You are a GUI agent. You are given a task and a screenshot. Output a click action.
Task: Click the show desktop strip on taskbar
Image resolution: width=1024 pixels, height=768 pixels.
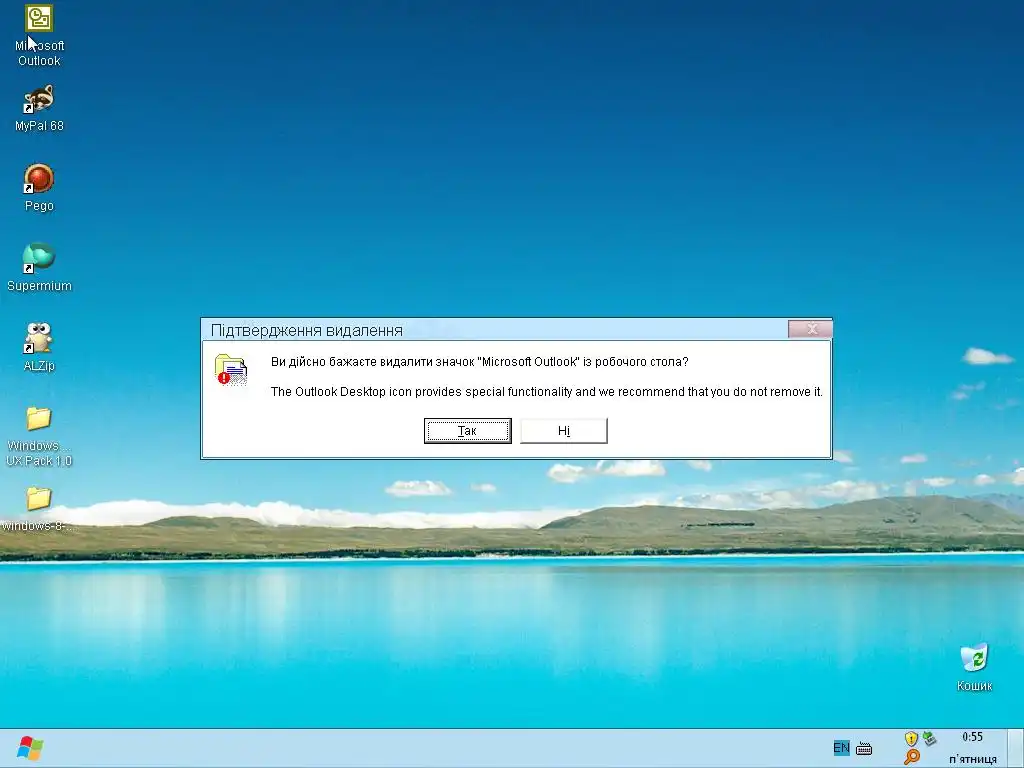pyautogui.click(x=1015, y=748)
